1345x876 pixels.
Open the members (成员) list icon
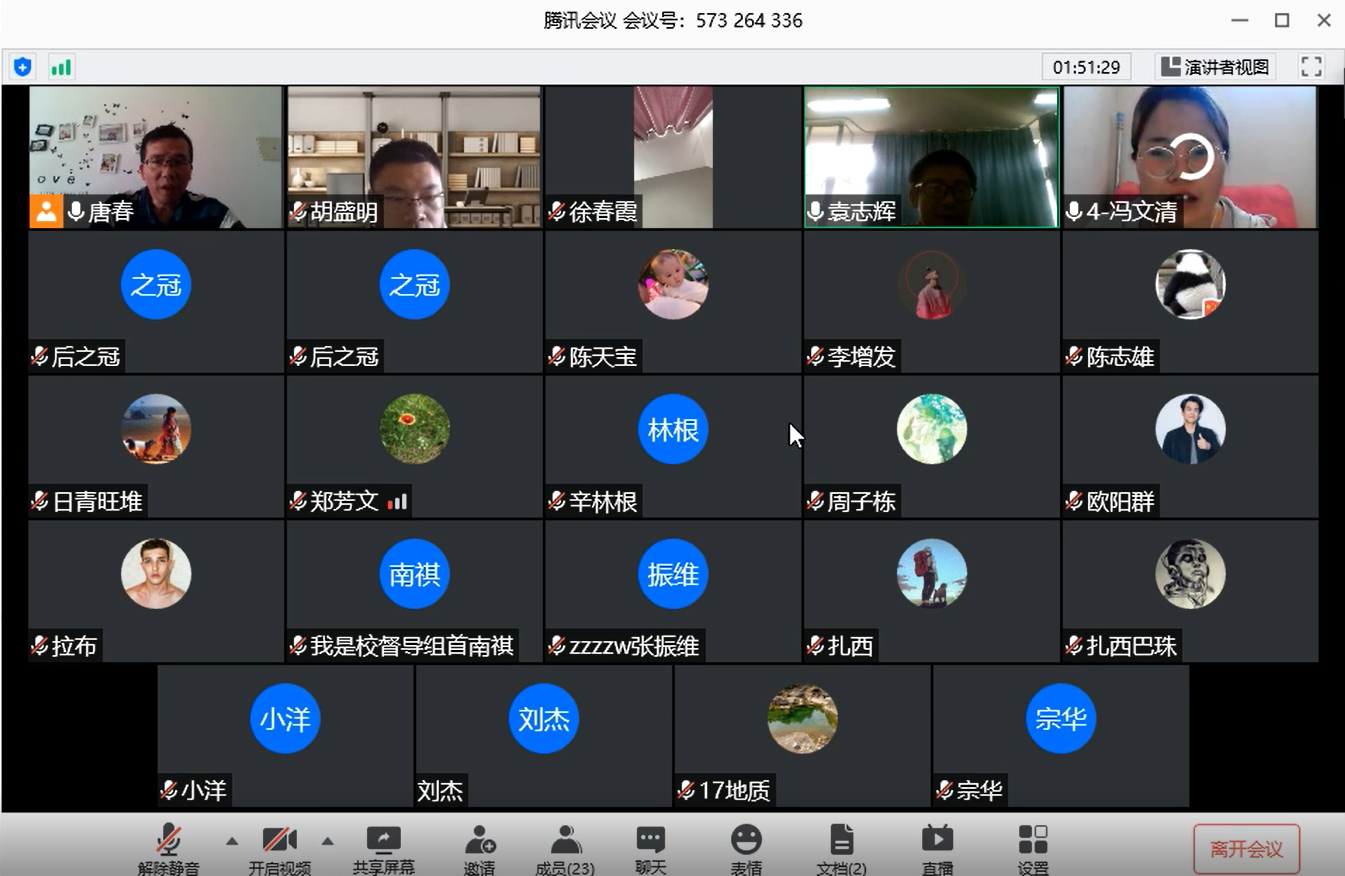pyautogui.click(x=565, y=848)
